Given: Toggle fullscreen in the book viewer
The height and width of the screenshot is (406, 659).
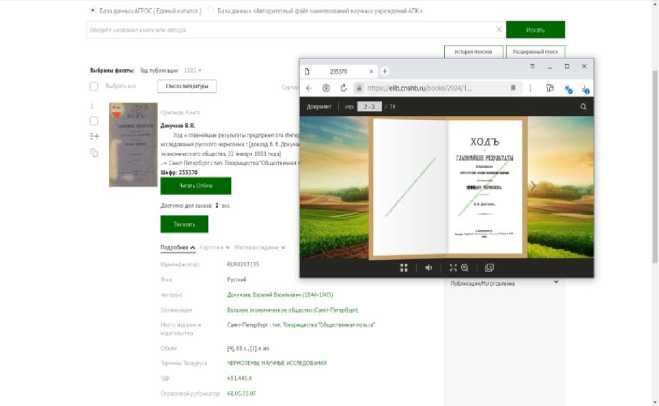Looking at the screenshot, I should (x=453, y=267).
